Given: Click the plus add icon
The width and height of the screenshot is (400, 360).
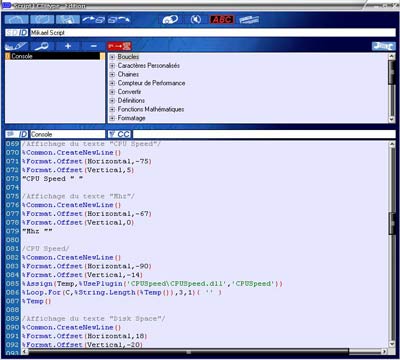Looking at the screenshot, I should (x=68, y=46).
